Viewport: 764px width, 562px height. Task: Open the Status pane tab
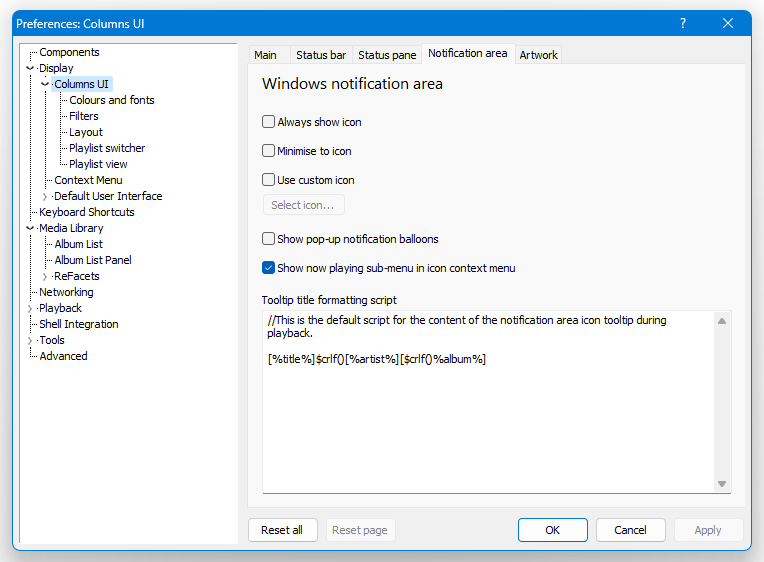point(387,55)
